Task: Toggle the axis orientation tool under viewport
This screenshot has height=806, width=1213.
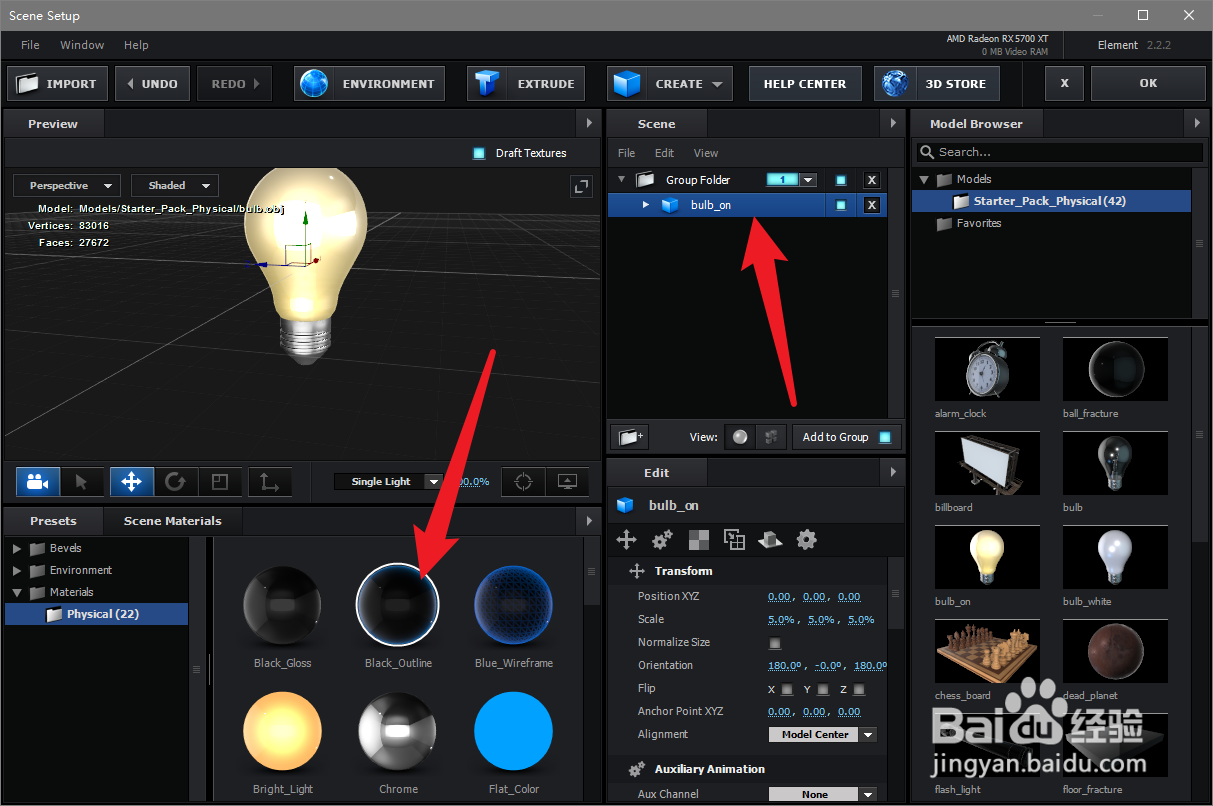Action: pos(269,482)
